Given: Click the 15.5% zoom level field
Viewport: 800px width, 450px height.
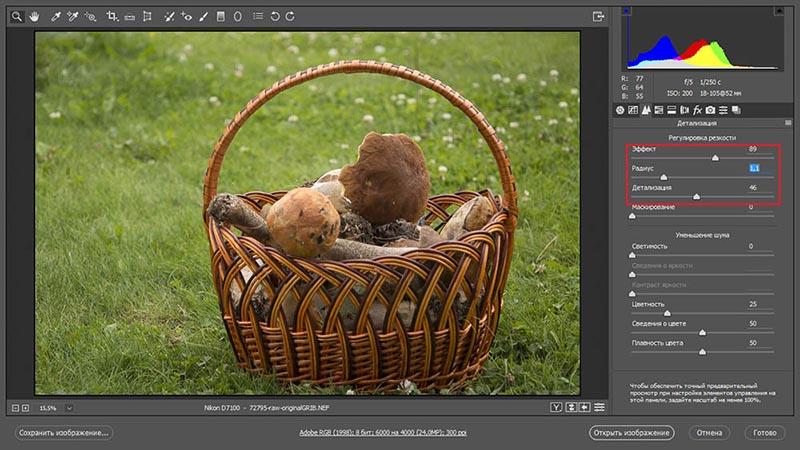Looking at the screenshot, I should coord(48,408).
